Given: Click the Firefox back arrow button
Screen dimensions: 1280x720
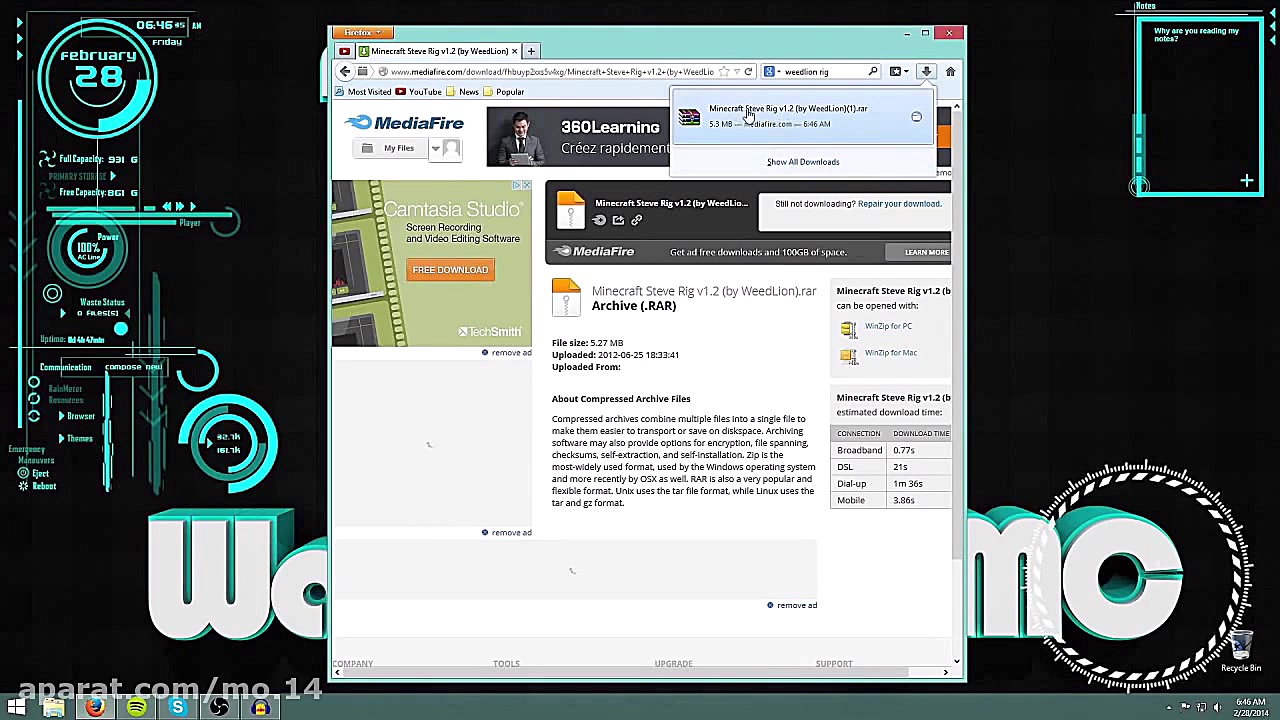Looking at the screenshot, I should tap(345, 72).
